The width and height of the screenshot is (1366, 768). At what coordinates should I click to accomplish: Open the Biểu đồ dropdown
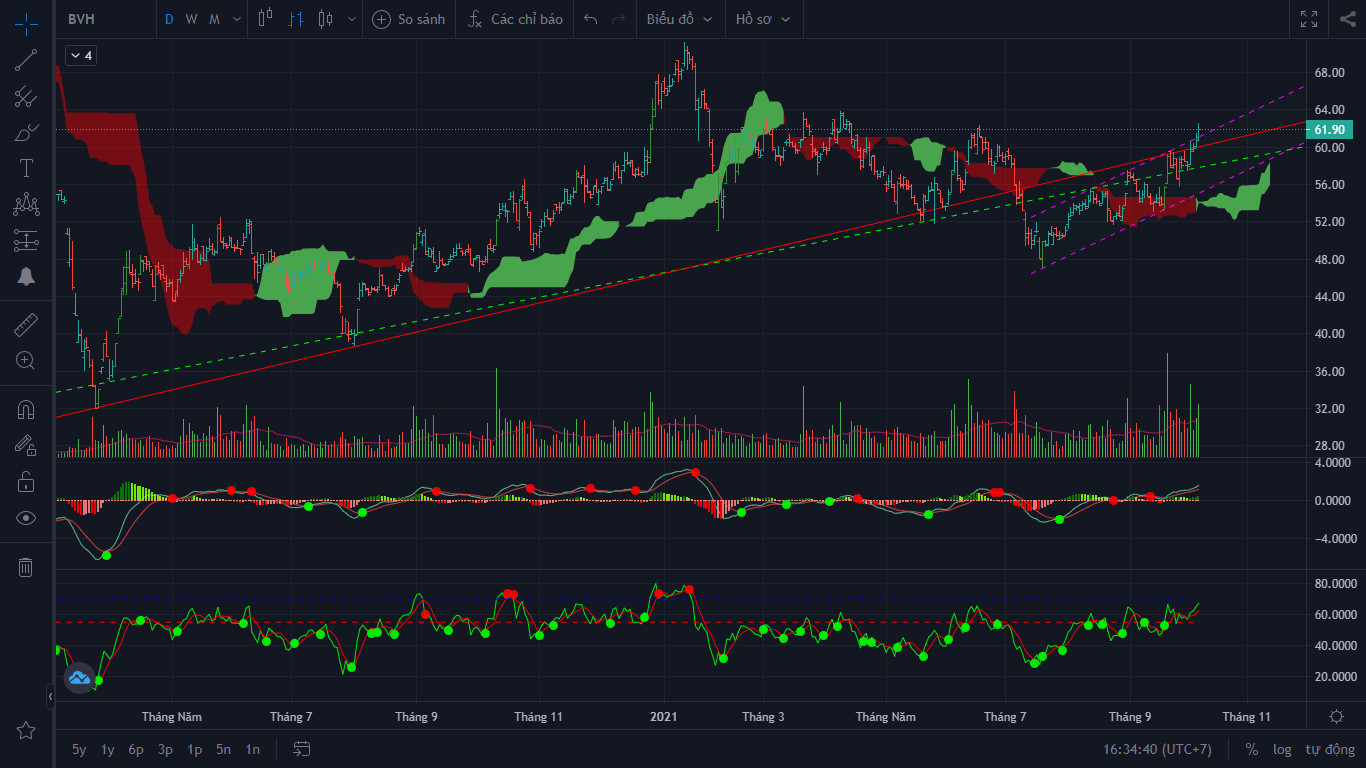click(680, 19)
